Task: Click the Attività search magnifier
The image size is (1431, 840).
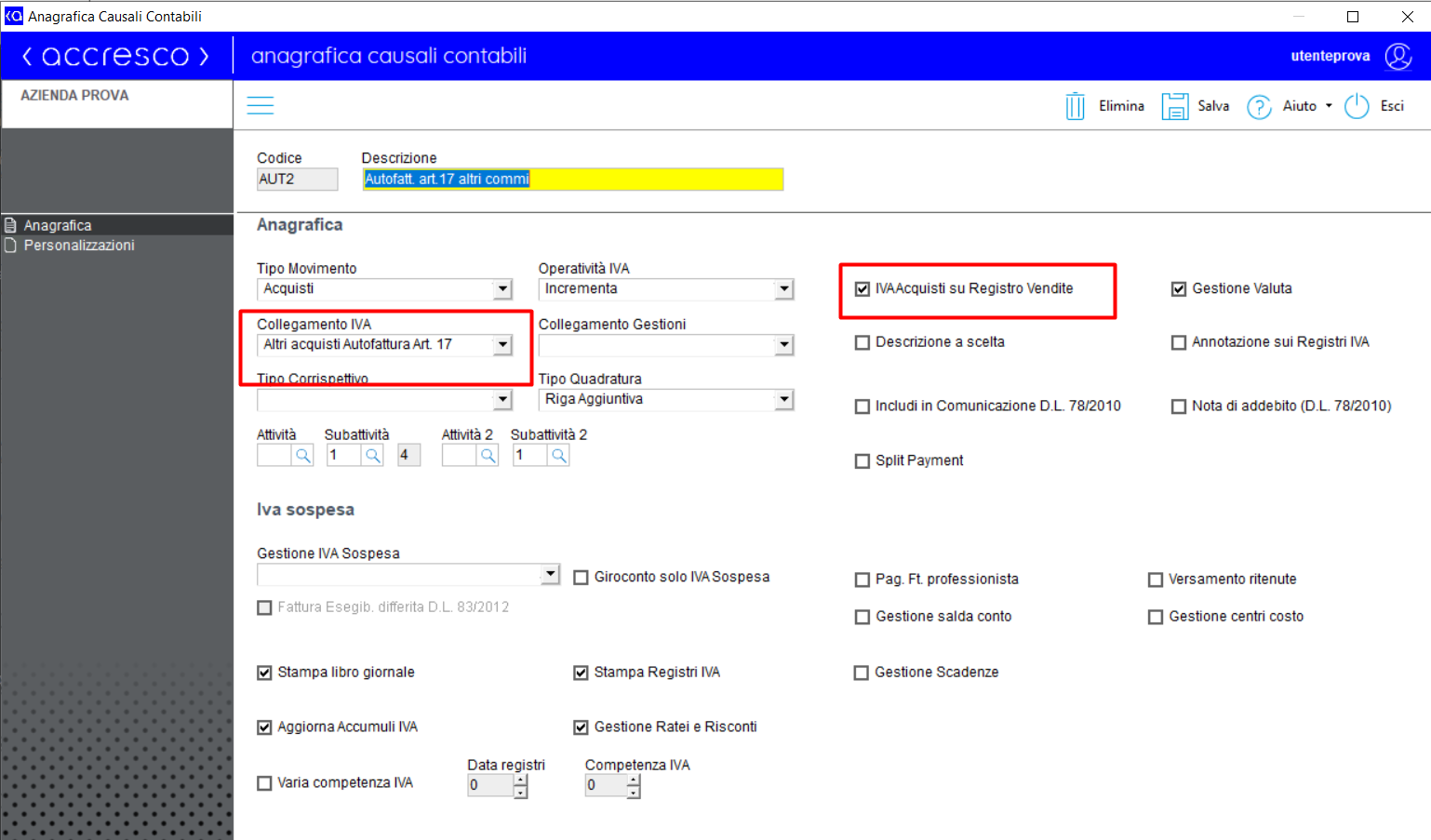Action: pos(302,456)
